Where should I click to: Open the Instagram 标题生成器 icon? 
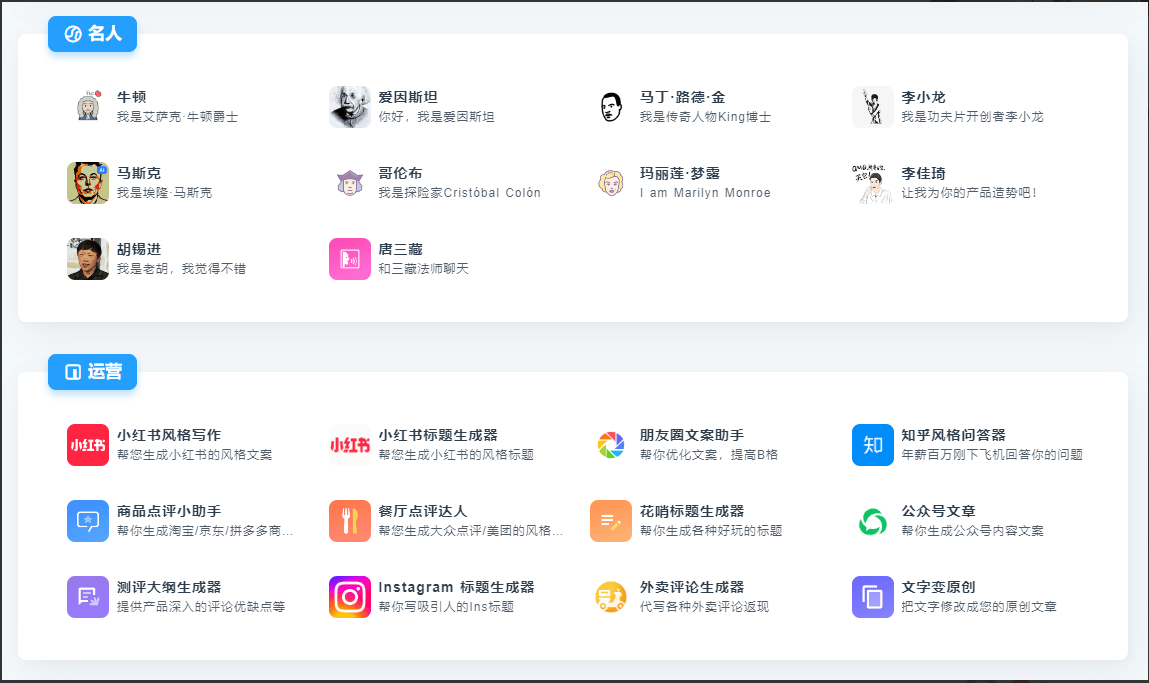(349, 597)
